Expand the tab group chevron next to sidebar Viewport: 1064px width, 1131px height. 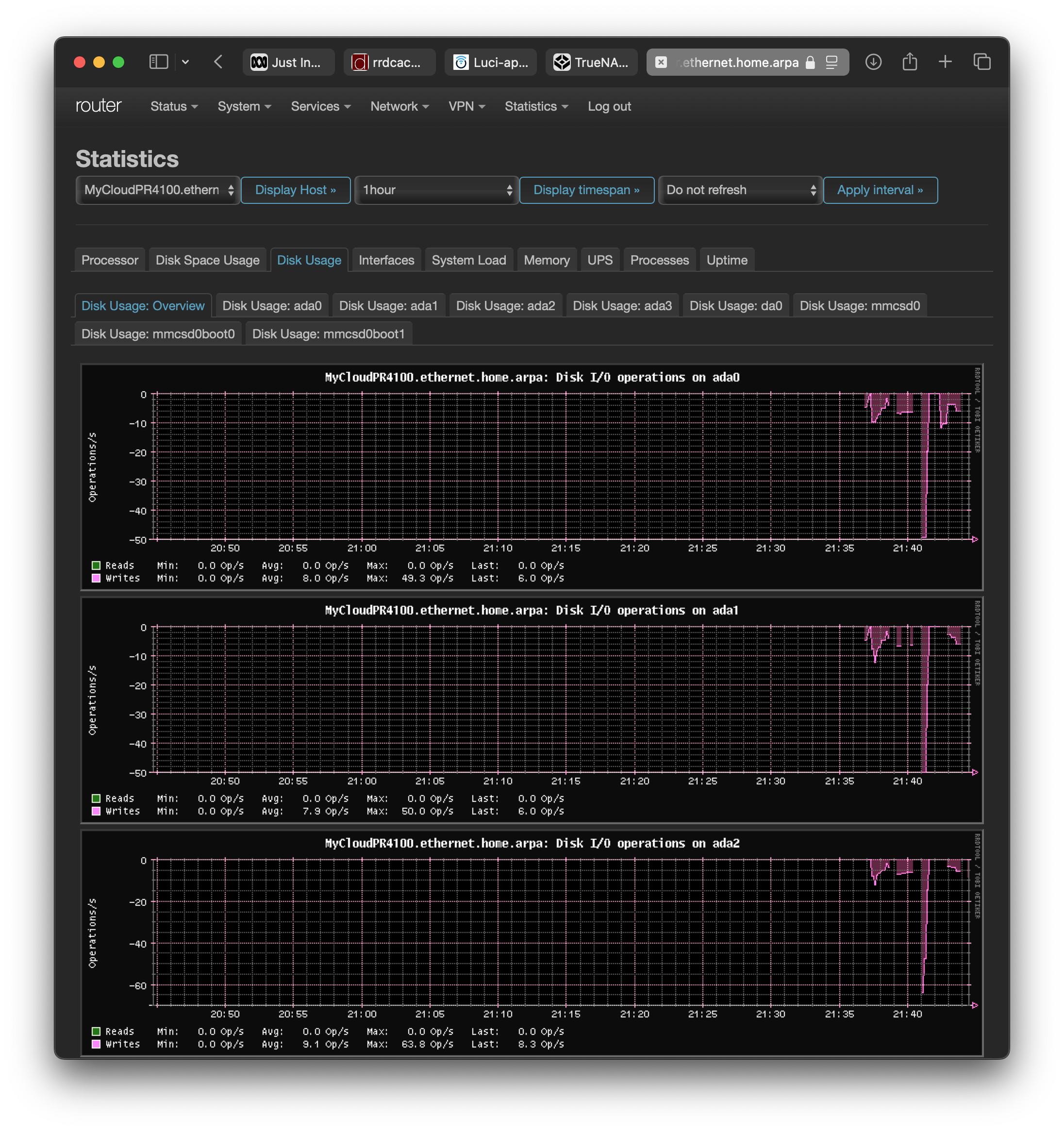[185, 62]
